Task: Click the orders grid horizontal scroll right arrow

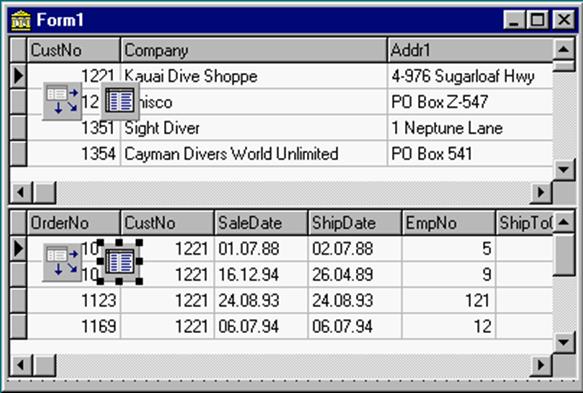Action: click(x=541, y=365)
